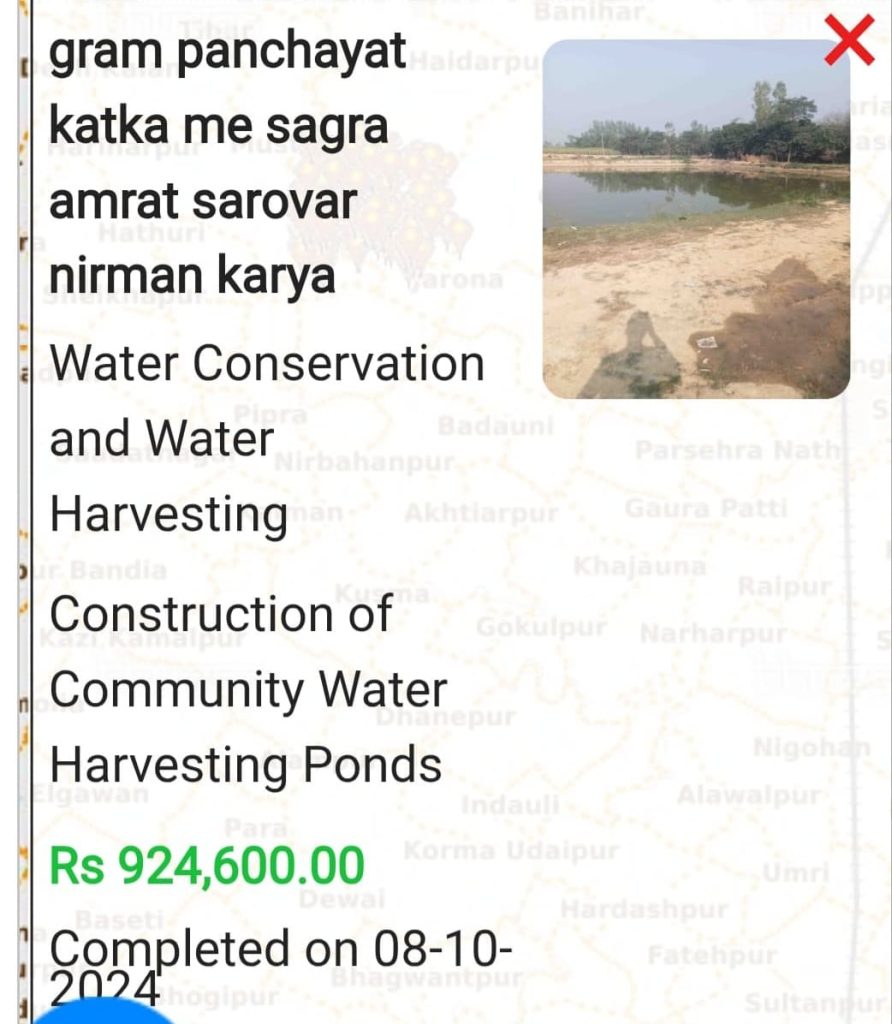Open the pond site photo thumbnail
892x1024 pixels.
696,219
